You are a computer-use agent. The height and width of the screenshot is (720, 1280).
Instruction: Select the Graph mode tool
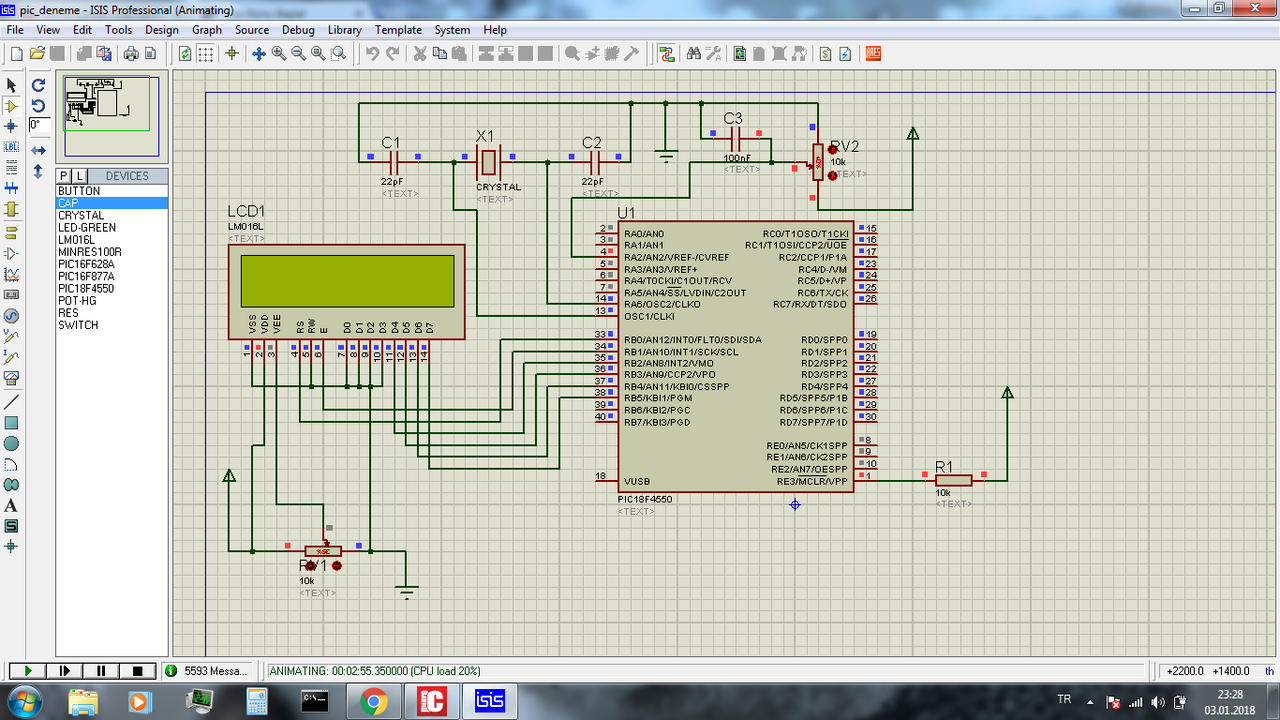(x=12, y=273)
